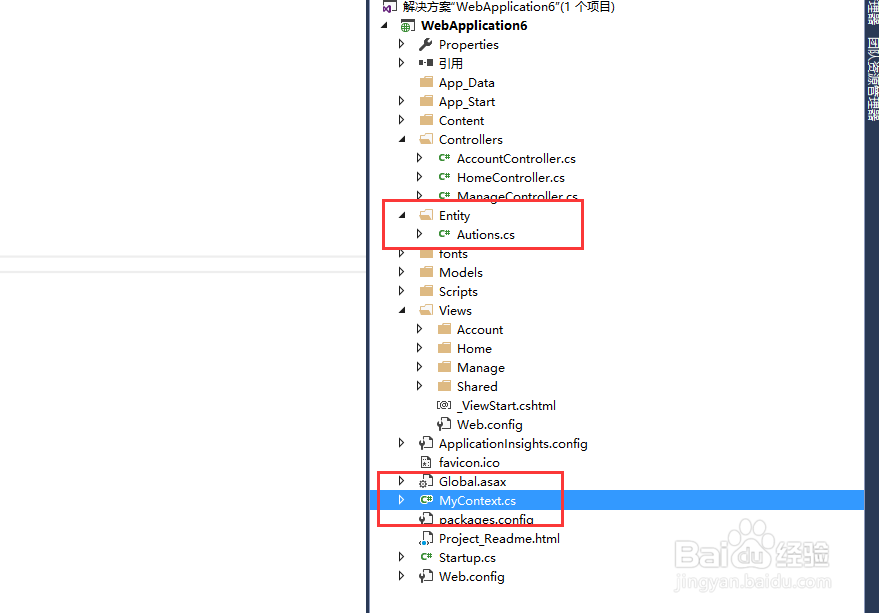Expand the Account folder under Views
This screenshot has height=613, width=879.
coord(419,329)
